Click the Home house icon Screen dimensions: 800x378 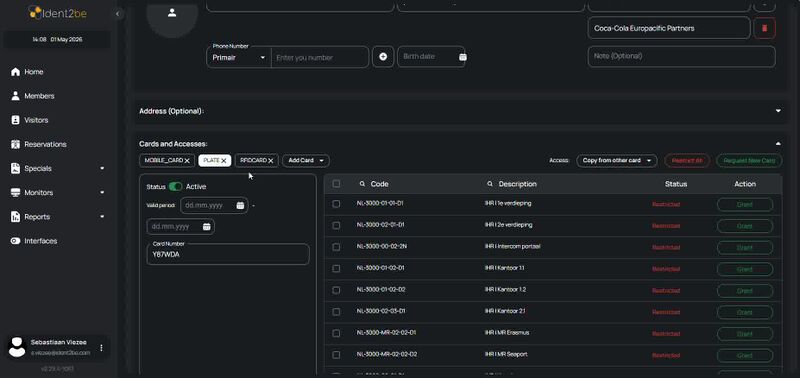click(15, 72)
